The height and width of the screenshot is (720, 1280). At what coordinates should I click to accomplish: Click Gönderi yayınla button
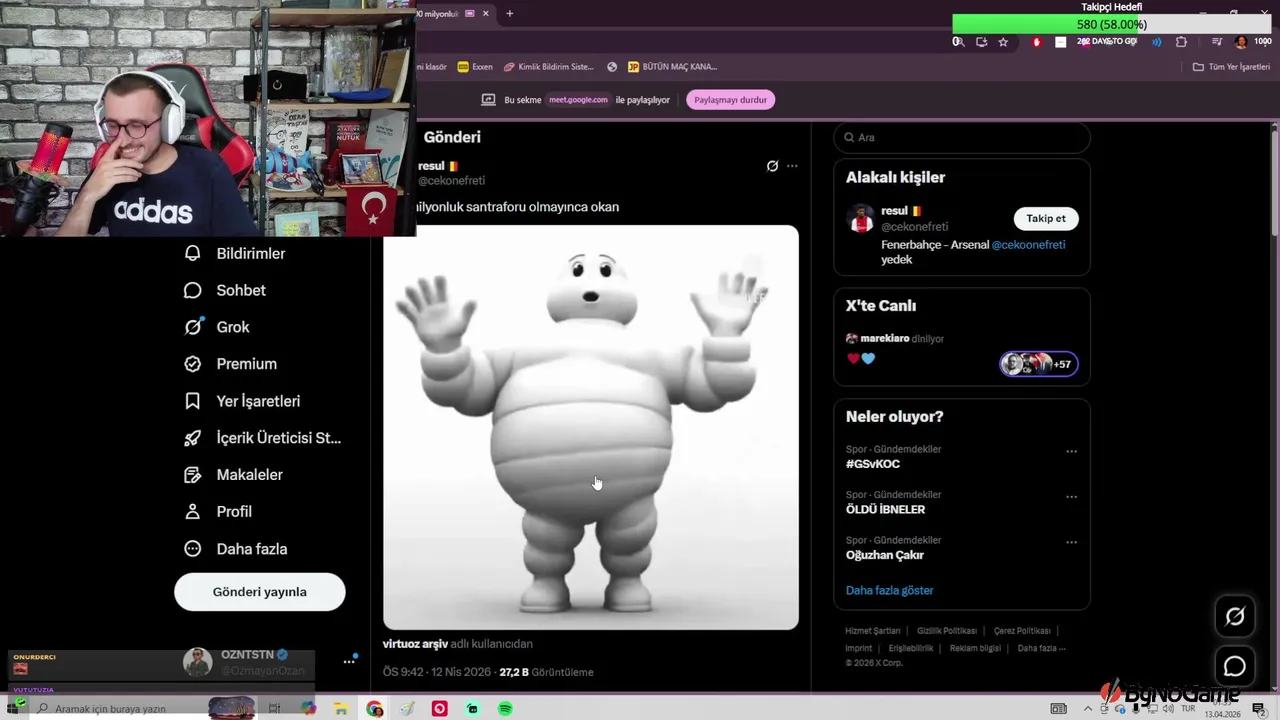click(x=260, y=592)
